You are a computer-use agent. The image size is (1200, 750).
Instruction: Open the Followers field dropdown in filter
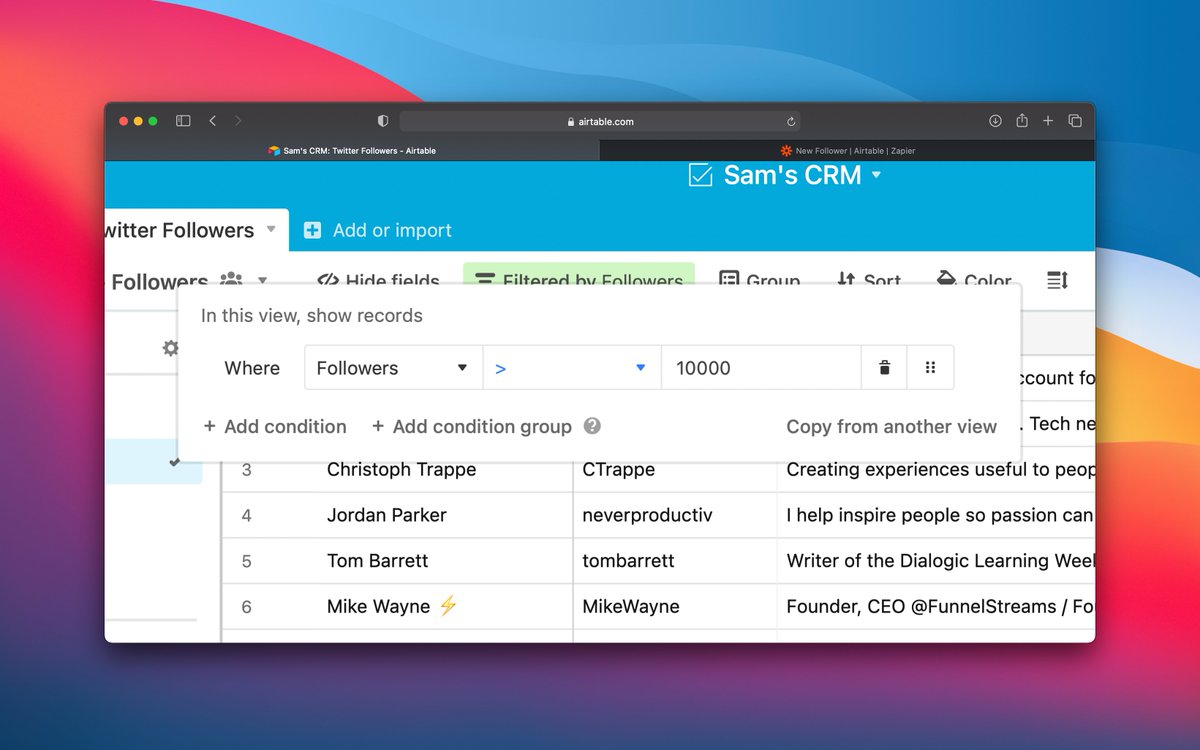point(393,368)
